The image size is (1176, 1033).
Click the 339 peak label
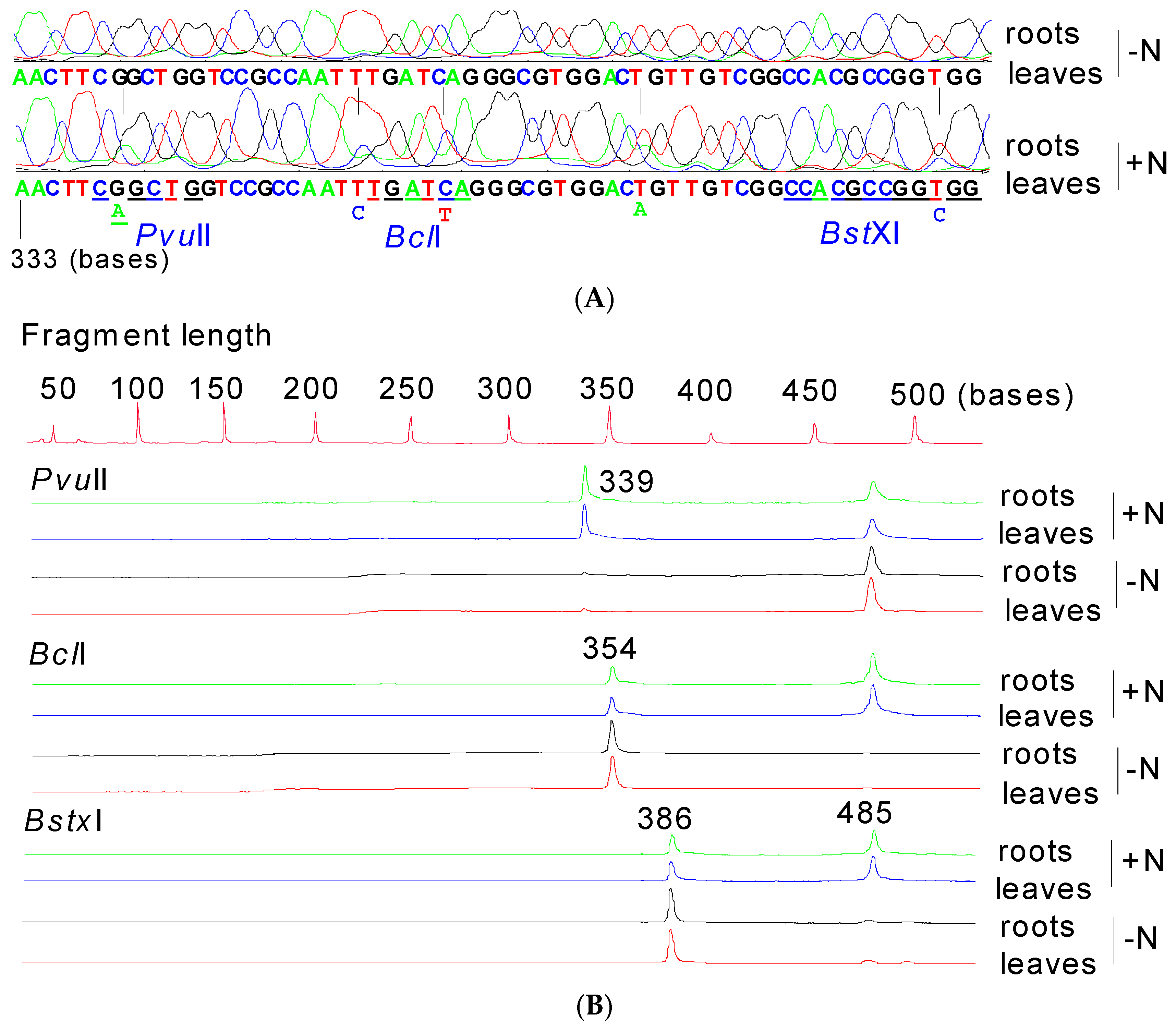click(627, 482)
